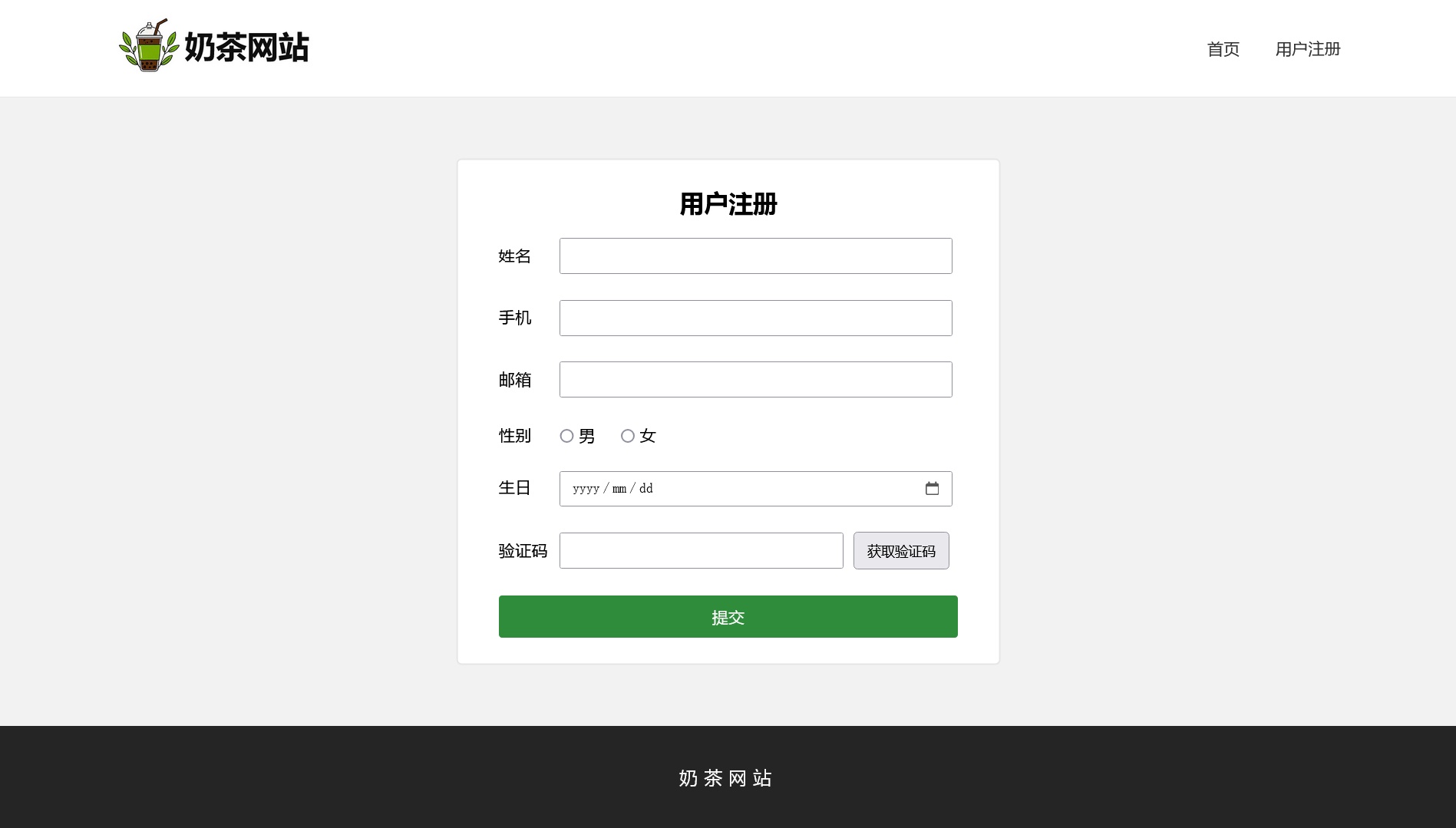Click the 奶茶网站 footer text
The image size is (1456, 828).
[725, 778]
